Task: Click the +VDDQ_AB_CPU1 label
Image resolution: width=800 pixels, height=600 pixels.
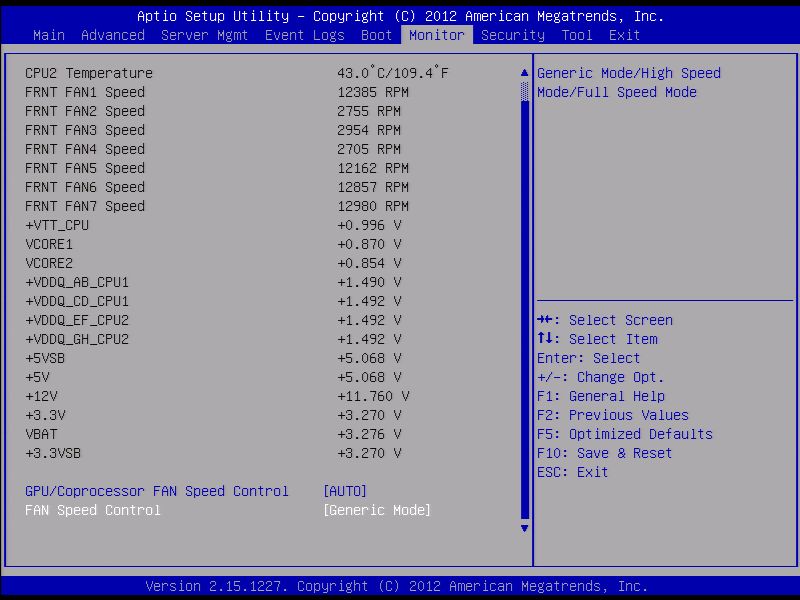Action: pyautogui.click(x=77, y=282)
